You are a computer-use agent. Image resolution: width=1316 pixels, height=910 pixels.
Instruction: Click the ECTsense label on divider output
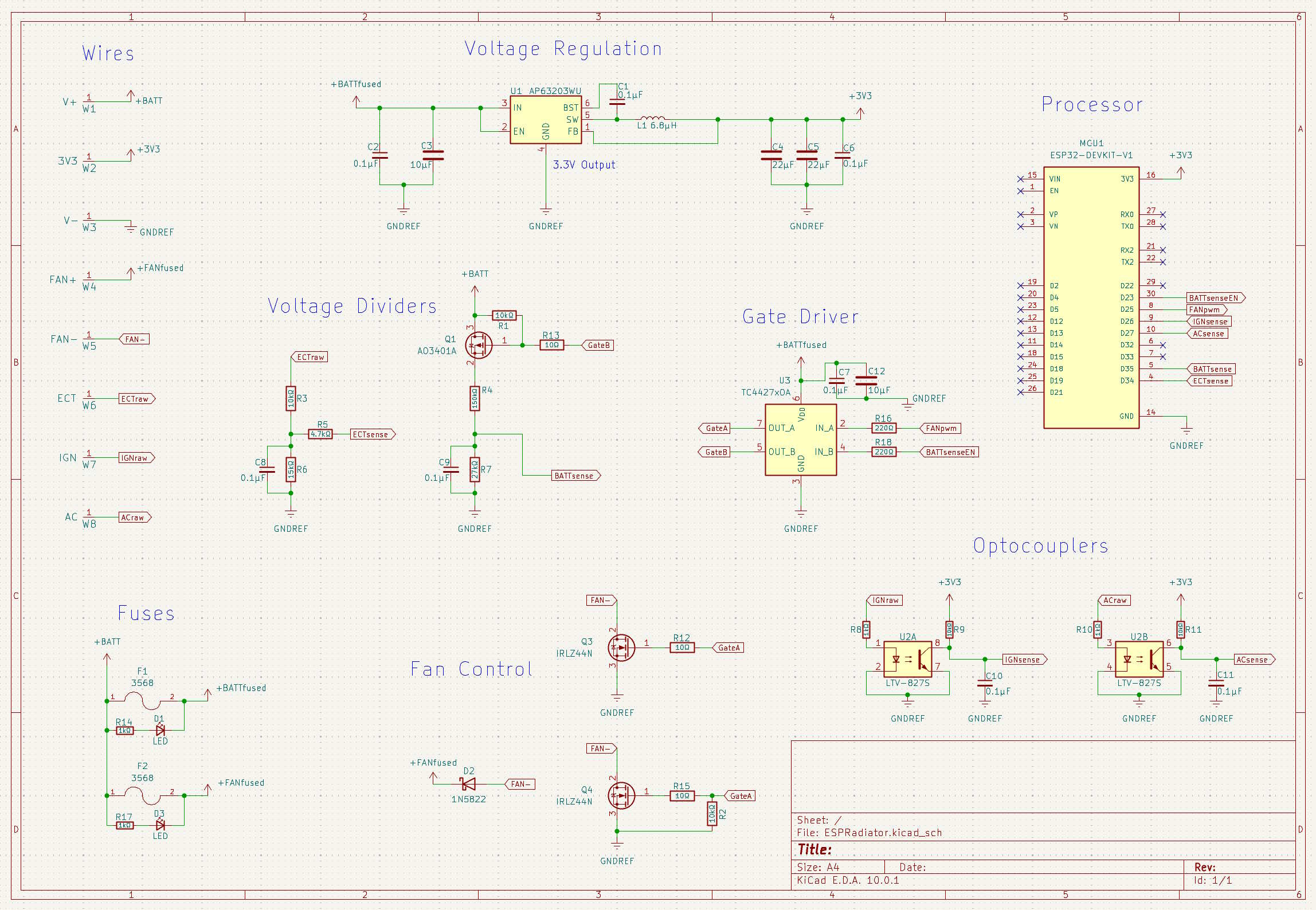pos(373,434)
